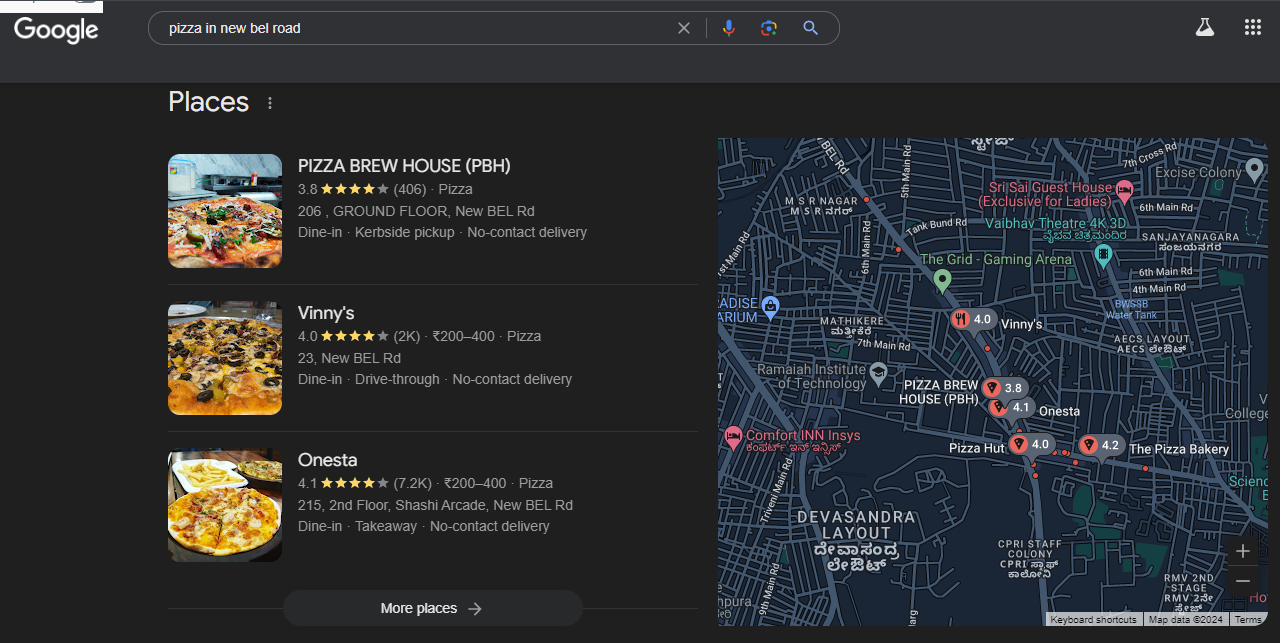1280x643 pixels.
Task: Select The Pizza Bakery 4.2 map pin
Action: [x=1100, y=445]
